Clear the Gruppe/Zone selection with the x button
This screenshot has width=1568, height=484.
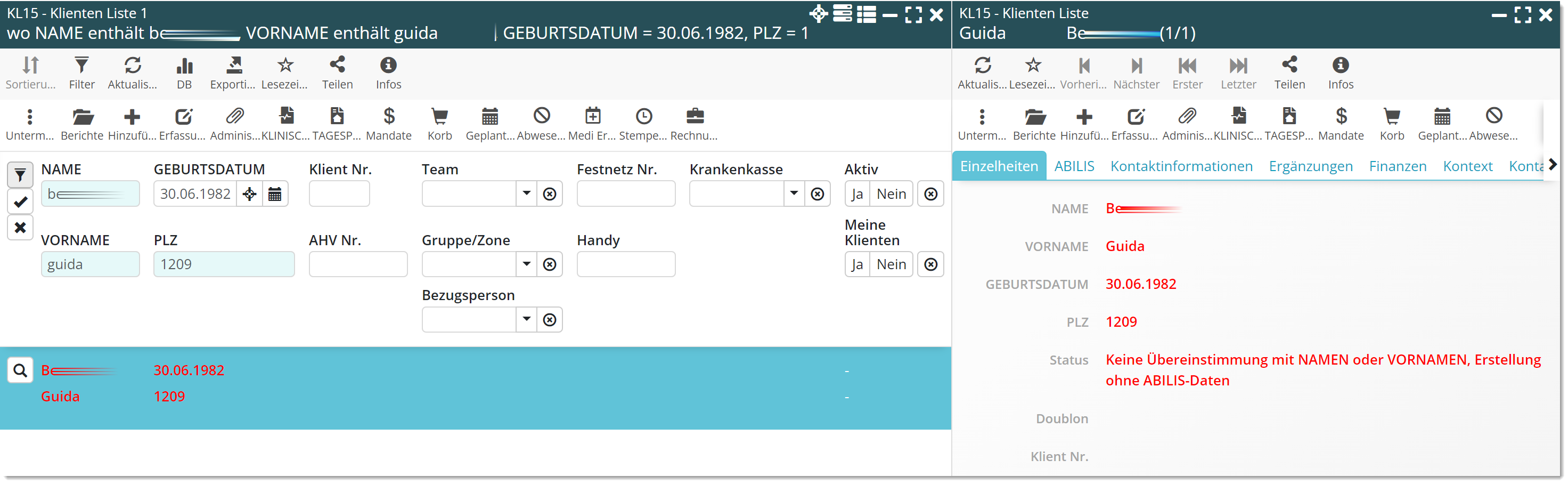[550, 264]
